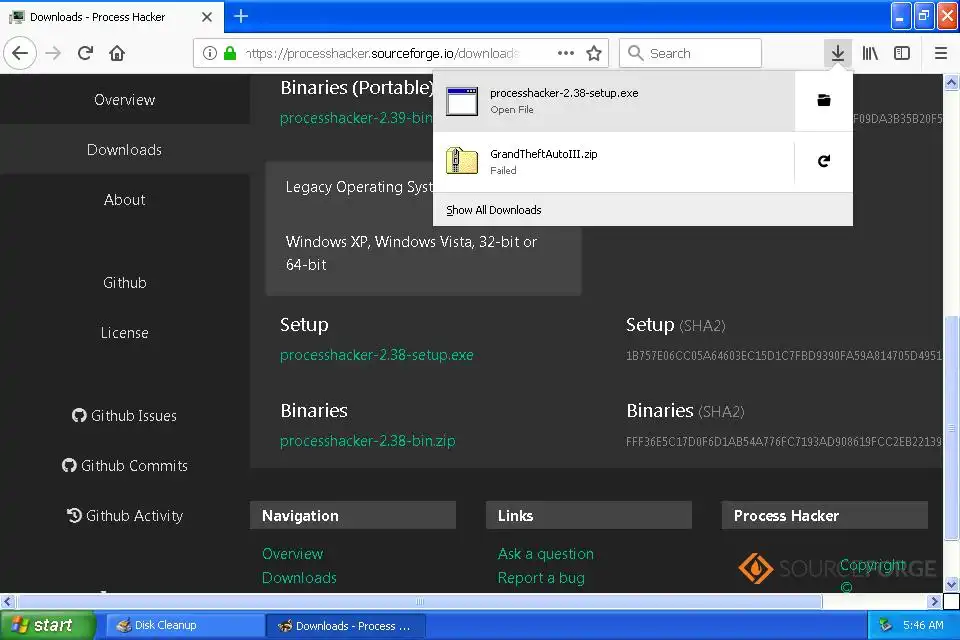This screenshot has height=640, width=960.
Task: Toggle the Downloads toolbar arrow button
Action: click(838, 53)
